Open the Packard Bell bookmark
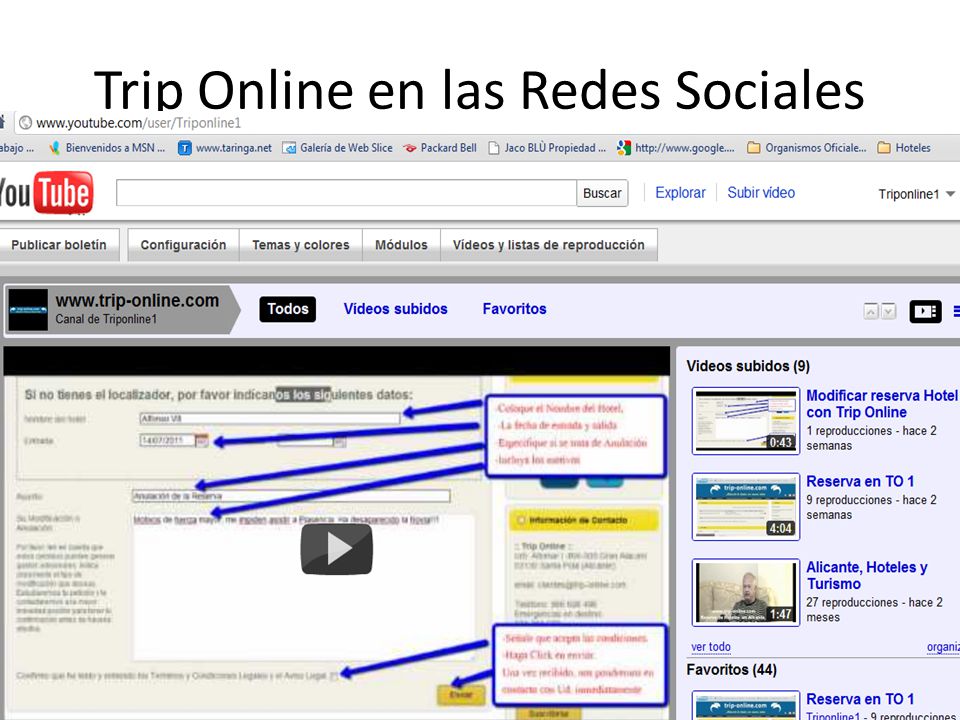The image size is (960, 720). click(440, 148)
